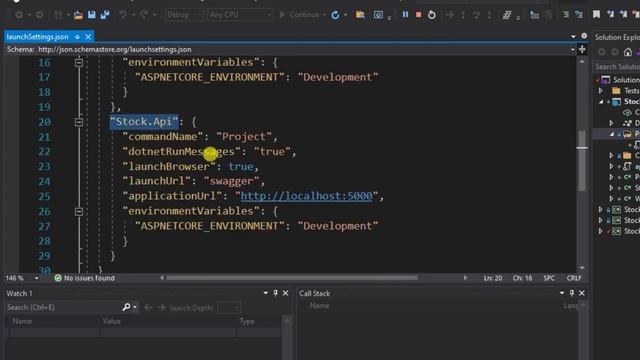640x360 pixels.
Task: Click the "launchBrowser" key on line 23
Action: click(169, 166)
